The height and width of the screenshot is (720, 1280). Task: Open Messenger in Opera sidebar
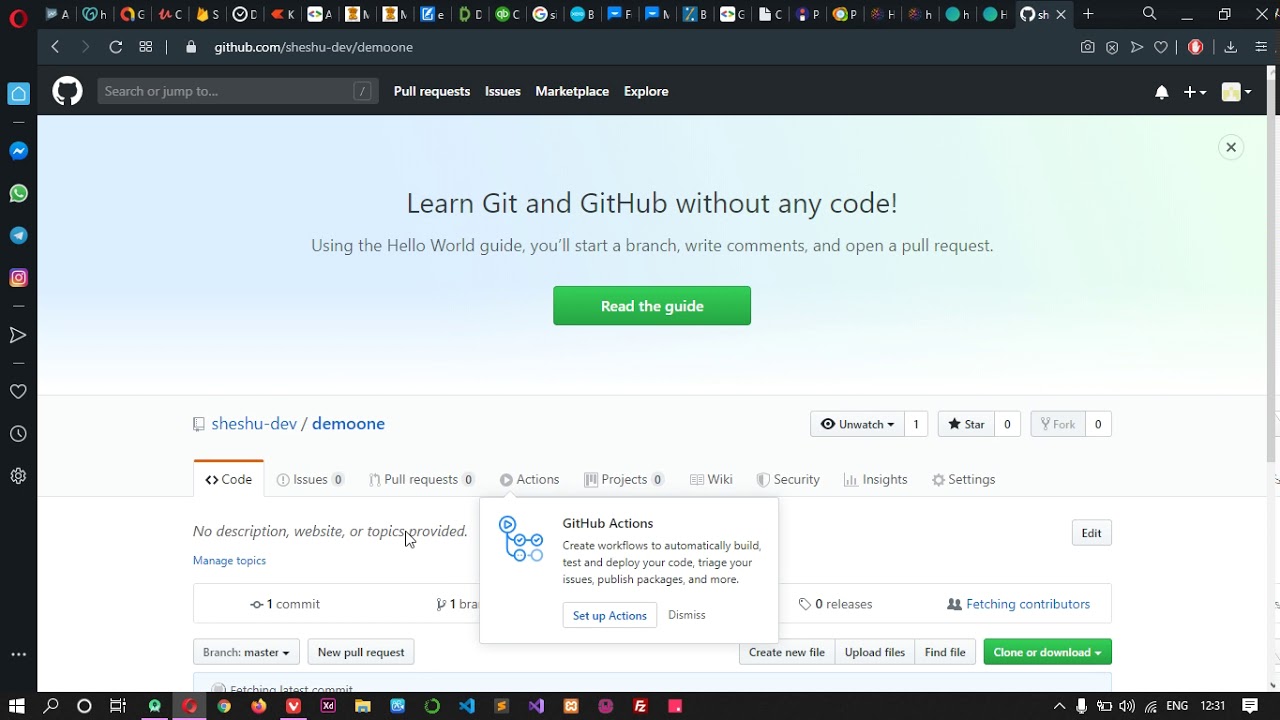pyautogui.click(x=18, y=151)
